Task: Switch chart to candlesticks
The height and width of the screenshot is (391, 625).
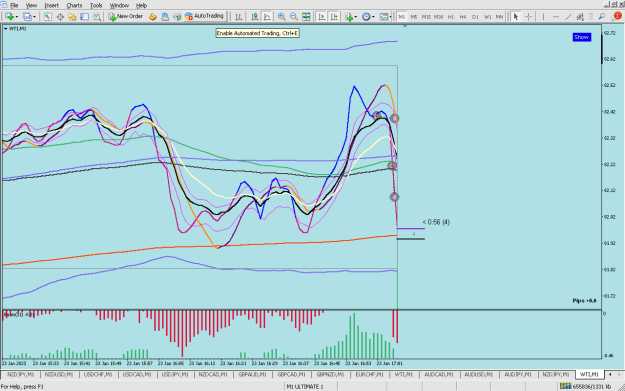Action: coord(254,16)
